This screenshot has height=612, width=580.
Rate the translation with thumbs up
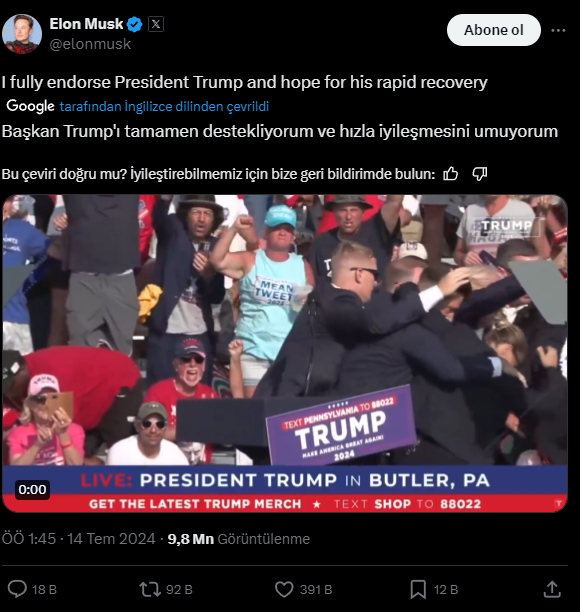[x=450, y=174]
